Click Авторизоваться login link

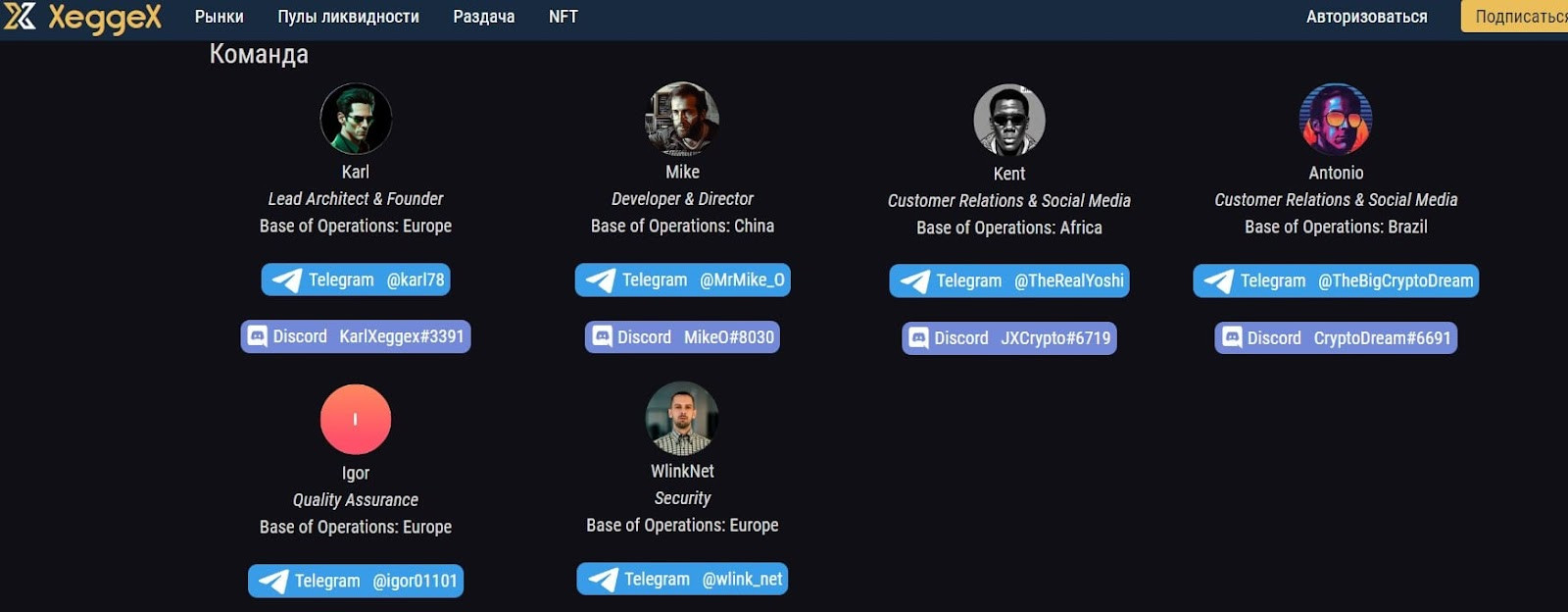coord(1366,17)
